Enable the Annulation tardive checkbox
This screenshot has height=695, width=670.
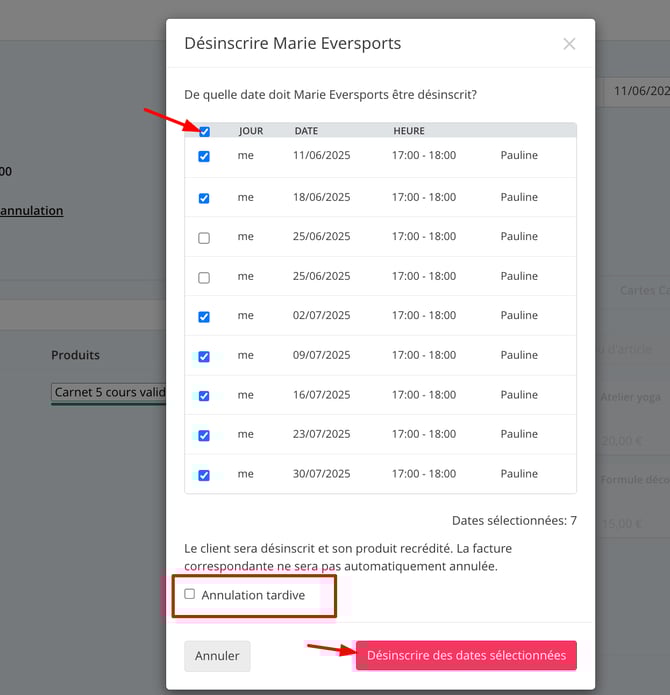point(190,594)
